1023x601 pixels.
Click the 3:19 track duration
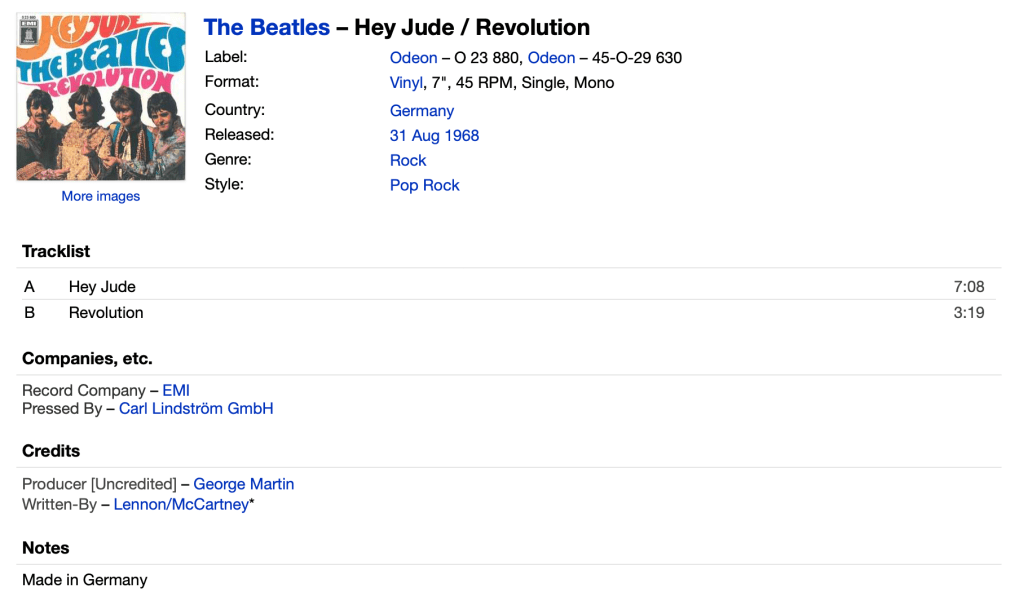(x=969, y=313)
